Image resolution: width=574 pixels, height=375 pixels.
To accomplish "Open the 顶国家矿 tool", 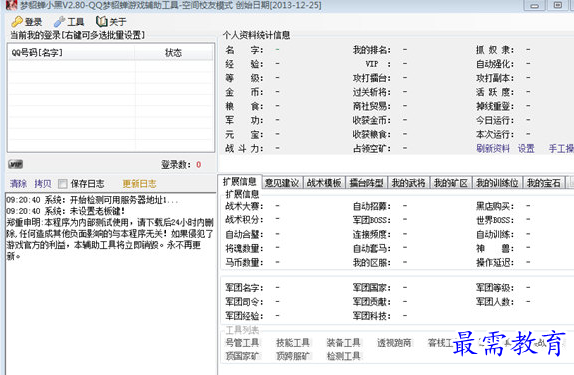I will pos(242,356).
